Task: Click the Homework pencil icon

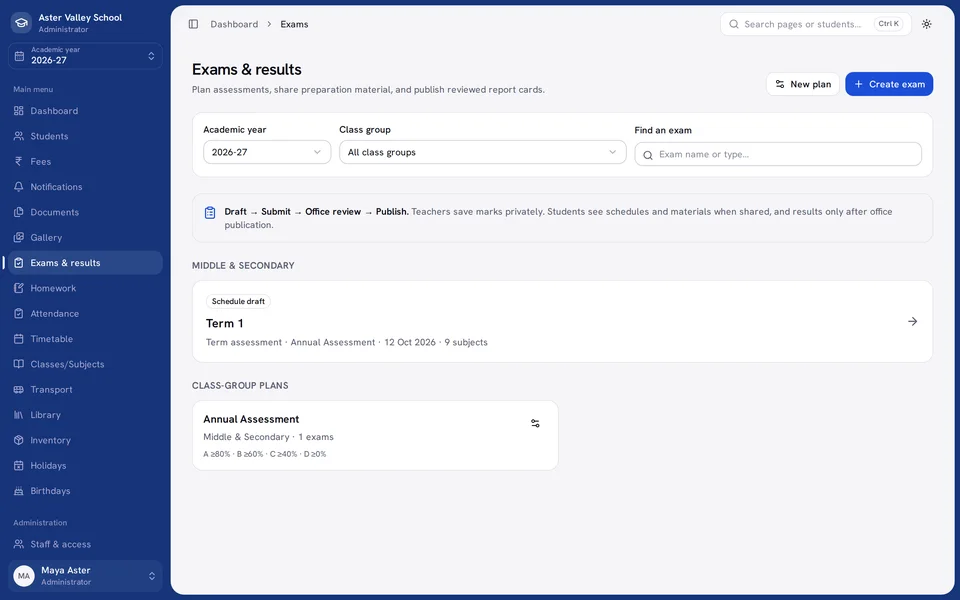Action: pyautogui.click(x=18, y=288)
